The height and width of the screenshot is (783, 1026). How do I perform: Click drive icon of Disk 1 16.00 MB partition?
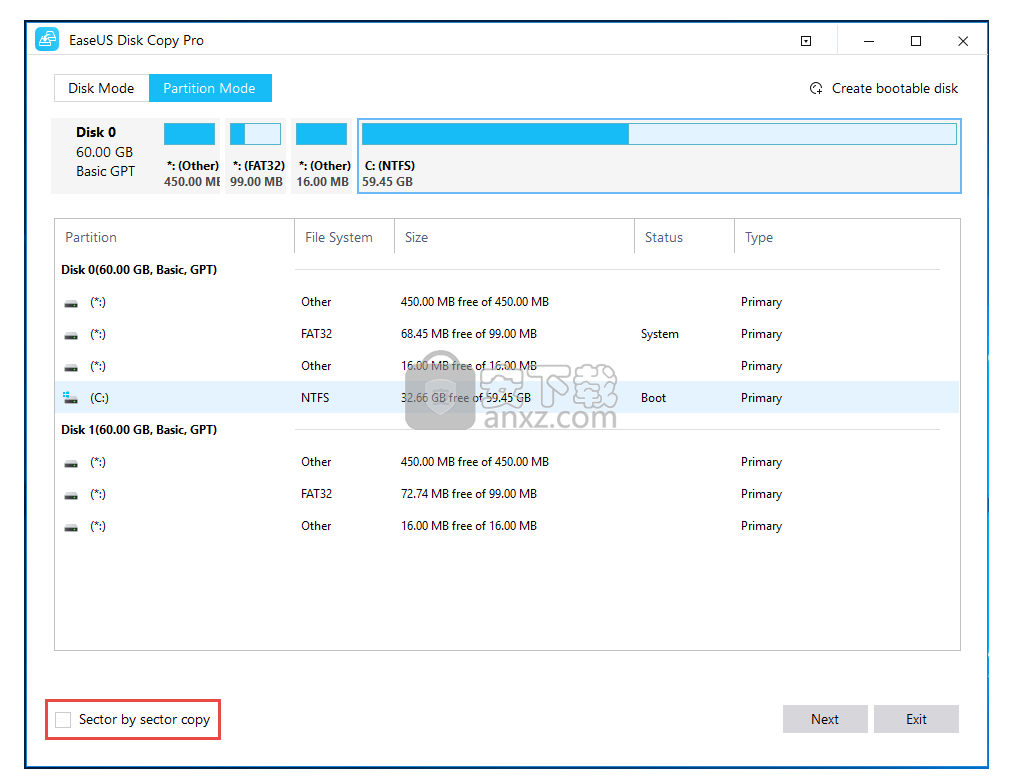tap(71, 528)
